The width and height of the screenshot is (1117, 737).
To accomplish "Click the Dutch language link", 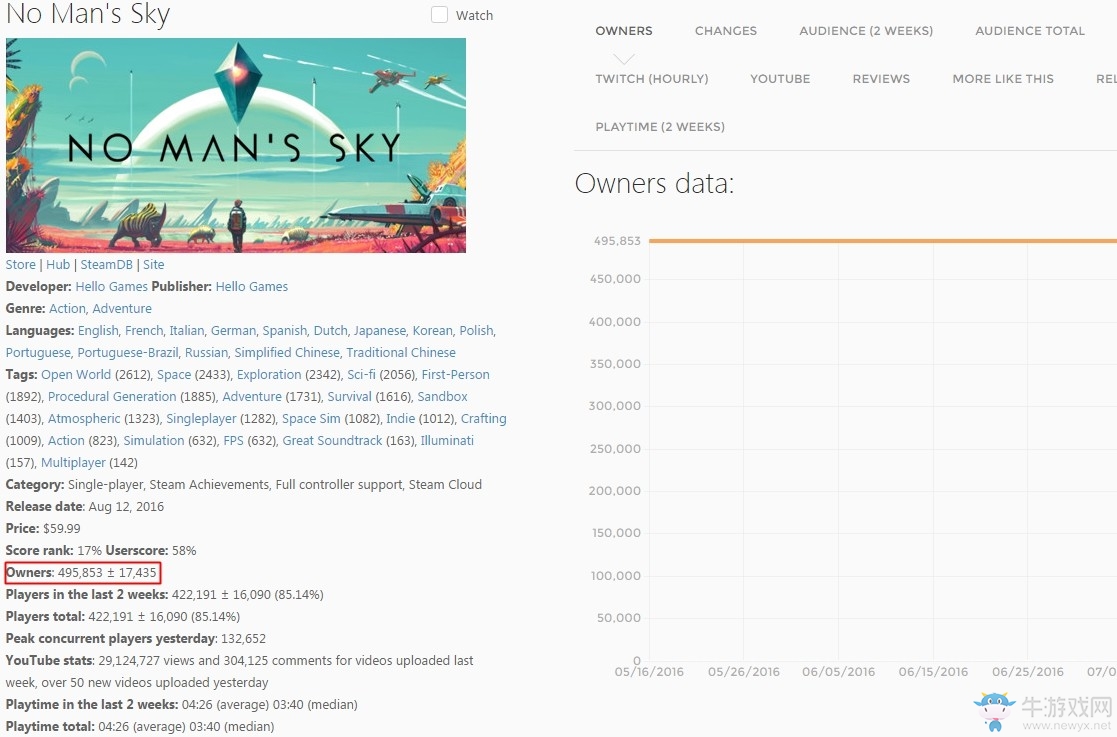I will 331,331.
